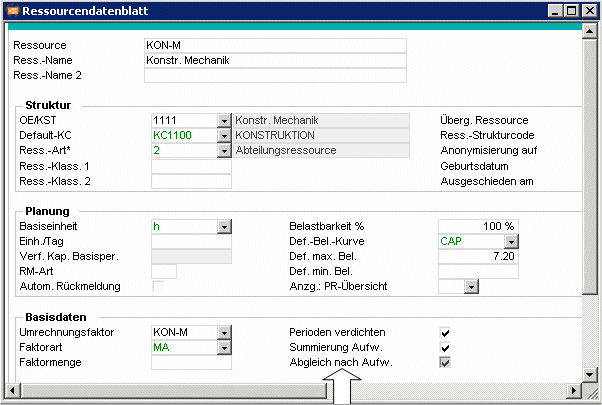
Task: Click the Planung section heading
Action: [x=47, y=211]
